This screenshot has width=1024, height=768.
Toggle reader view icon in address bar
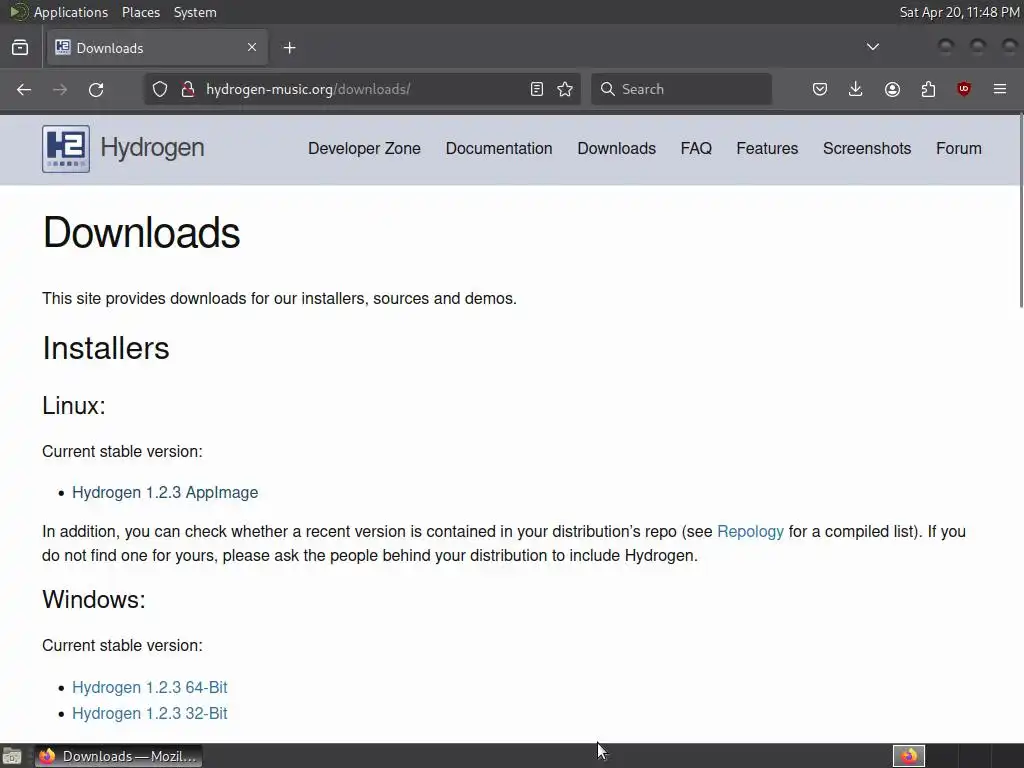pyautogui.click(x=537, y=89)
